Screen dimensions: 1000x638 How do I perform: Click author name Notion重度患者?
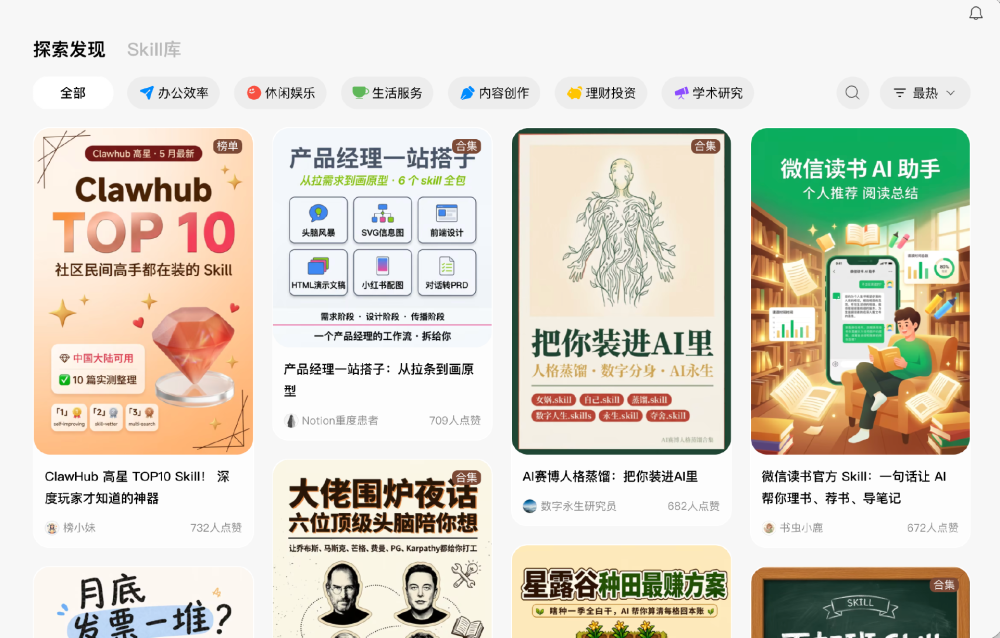tap(340, 420)
